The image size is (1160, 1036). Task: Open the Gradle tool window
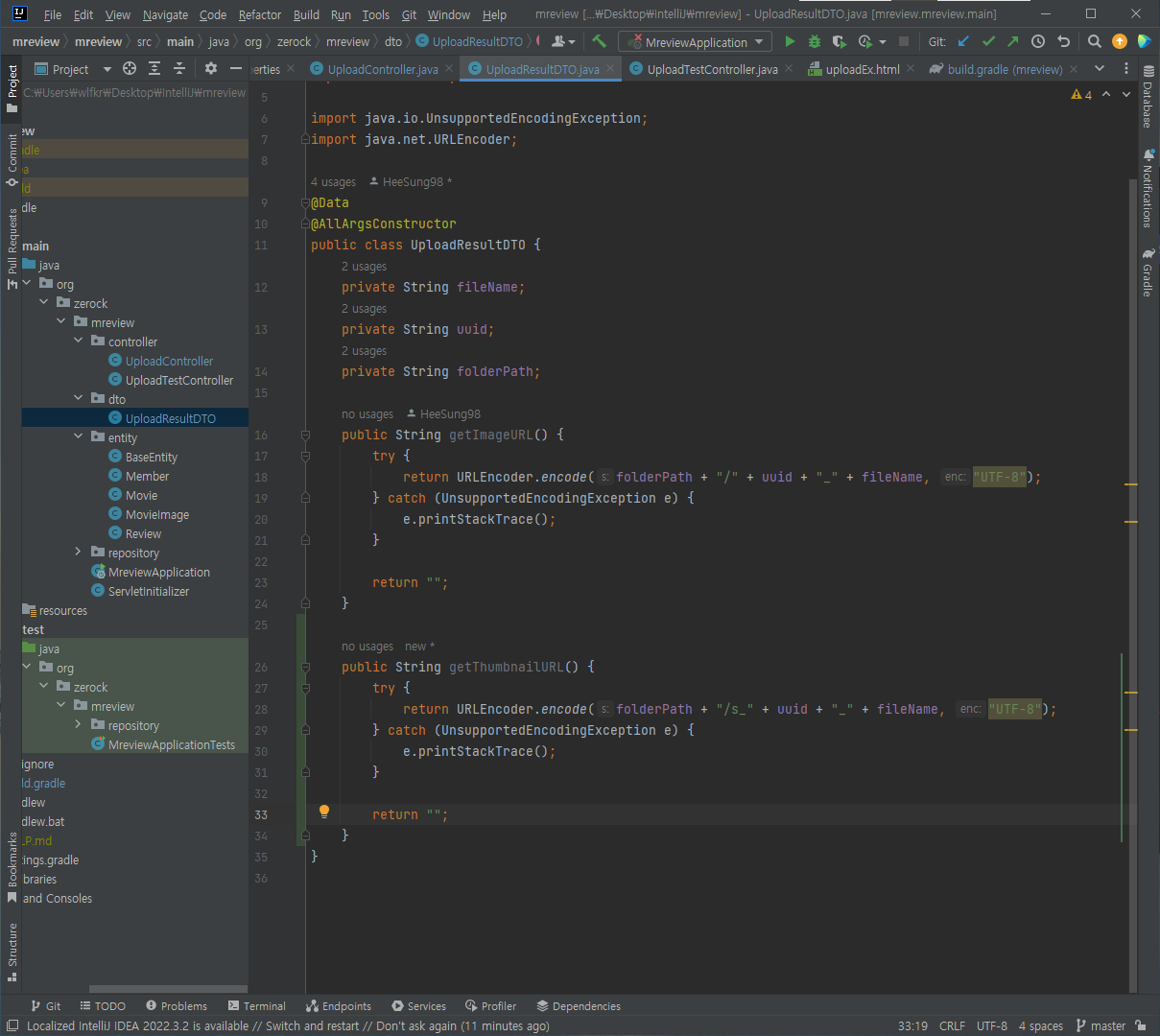[1148, 273]
